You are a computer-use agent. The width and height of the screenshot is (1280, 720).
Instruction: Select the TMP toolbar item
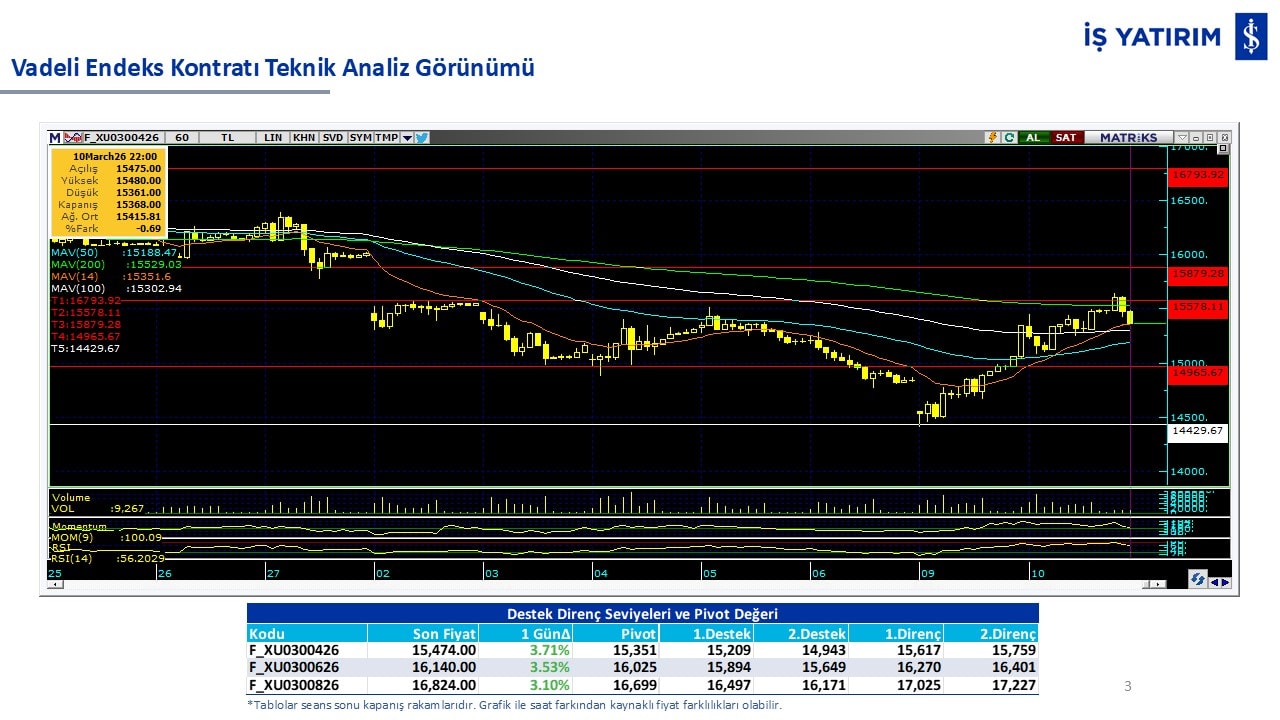(x=386, y=138)
